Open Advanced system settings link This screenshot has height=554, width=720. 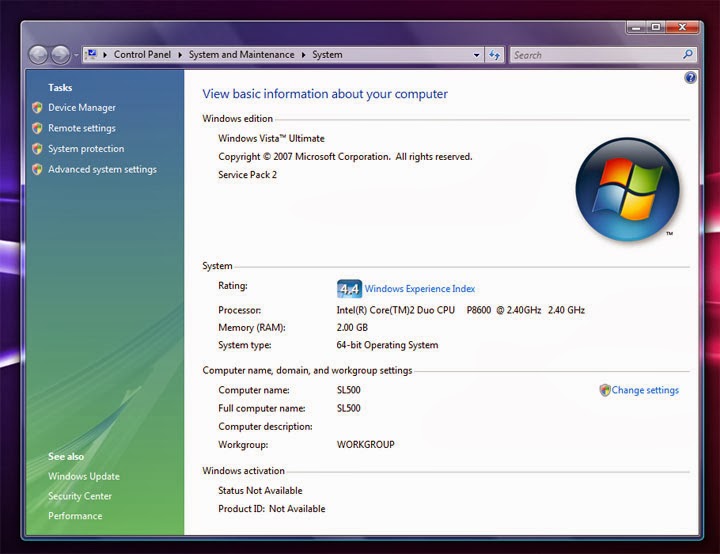pos(102,170)
